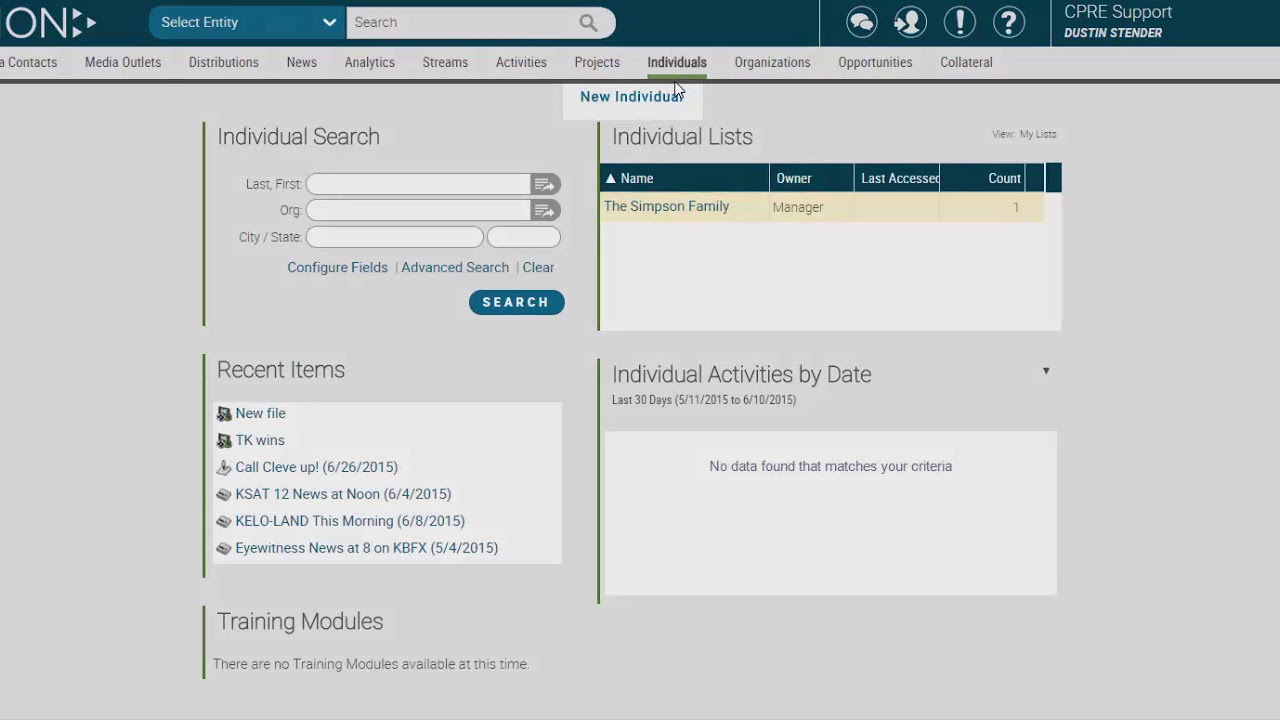
Task: Click the DUSTIN STENDER user name
Action: click(1113, 33)
